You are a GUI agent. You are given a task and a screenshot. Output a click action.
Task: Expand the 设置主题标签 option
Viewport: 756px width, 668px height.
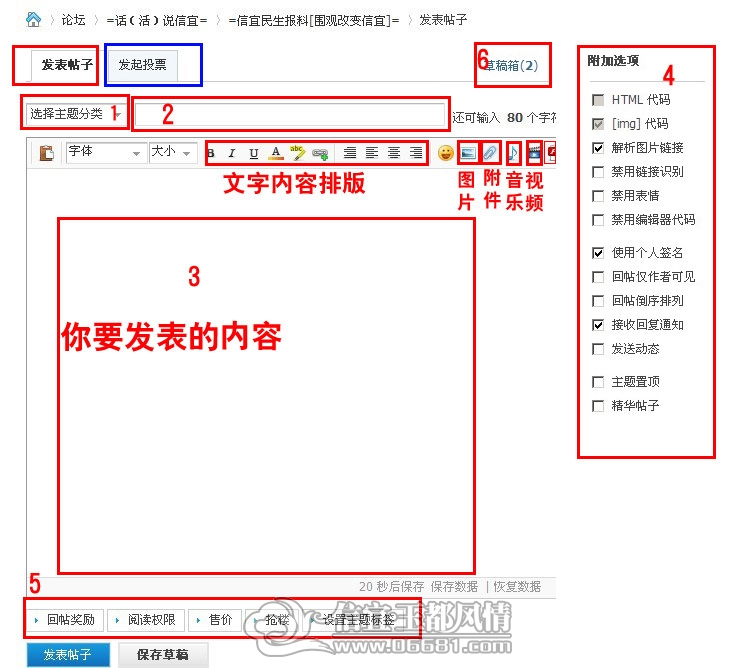pyautogui.click(x=353, y=620)
